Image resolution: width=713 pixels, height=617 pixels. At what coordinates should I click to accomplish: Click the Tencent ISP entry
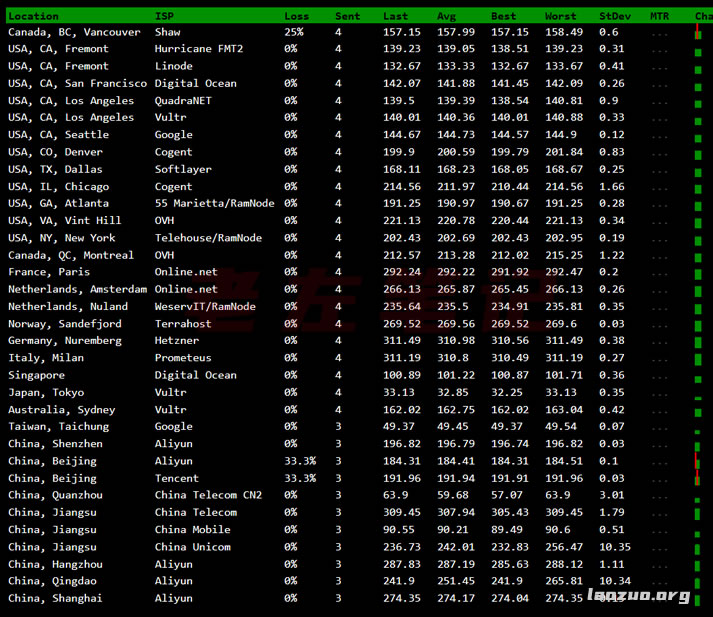click(x=177, y=478)
